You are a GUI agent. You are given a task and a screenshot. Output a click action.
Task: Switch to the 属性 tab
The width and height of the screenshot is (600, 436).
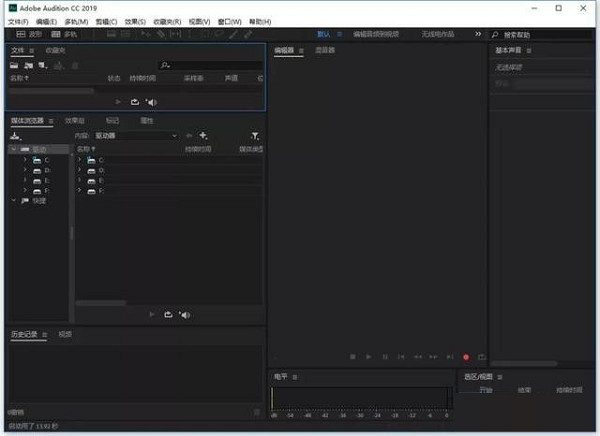pos(147,121)
